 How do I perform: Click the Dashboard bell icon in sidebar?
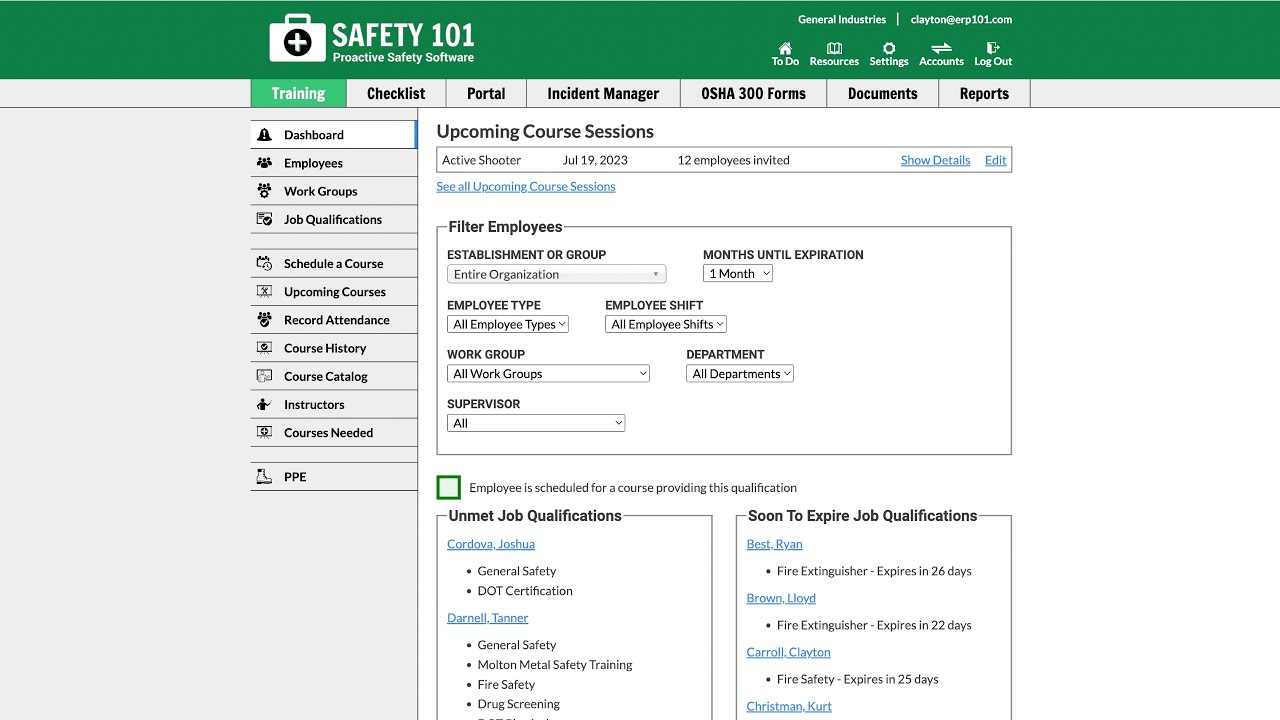(x=264, y=135)
